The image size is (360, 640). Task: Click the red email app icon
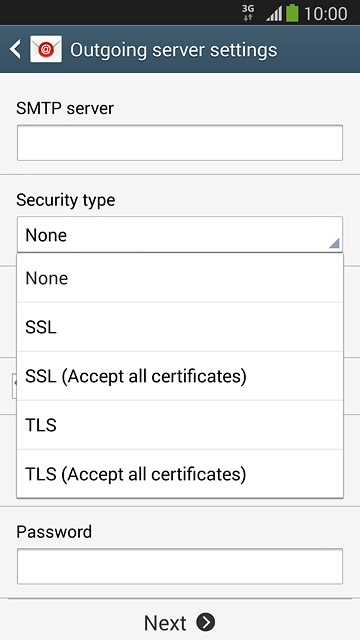[x=46, y=49]
